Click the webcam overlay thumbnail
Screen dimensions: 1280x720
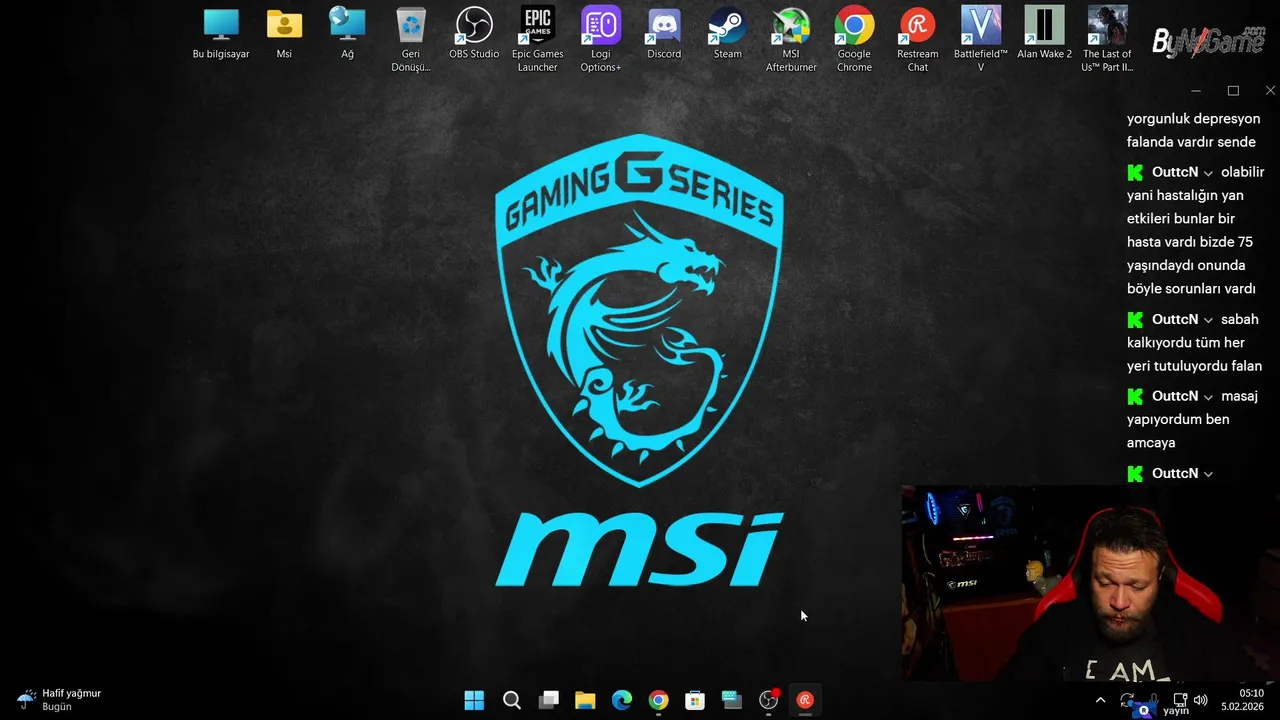coord(1090,583)
